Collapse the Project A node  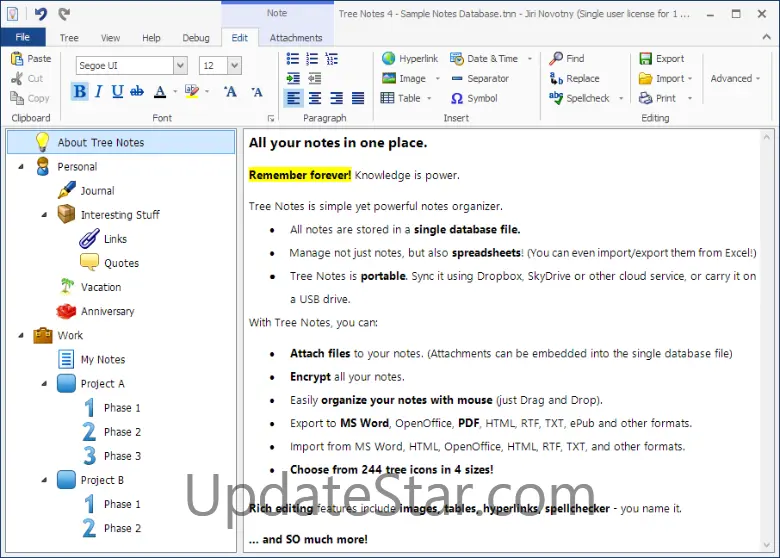click(x=44, y=383)
